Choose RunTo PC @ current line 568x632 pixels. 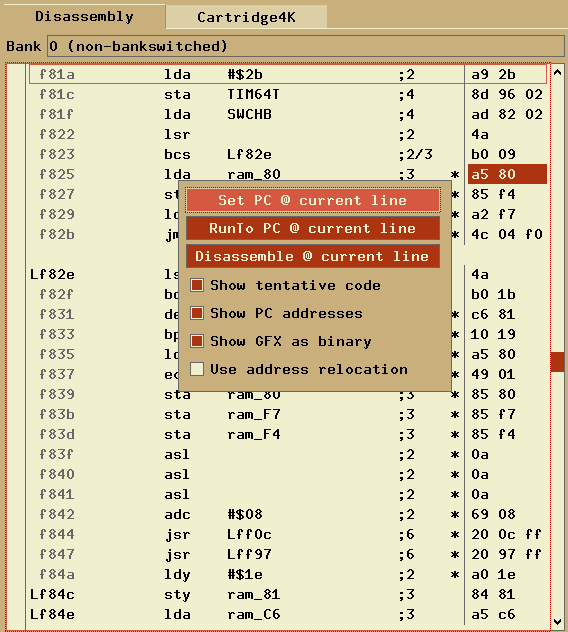313,228
